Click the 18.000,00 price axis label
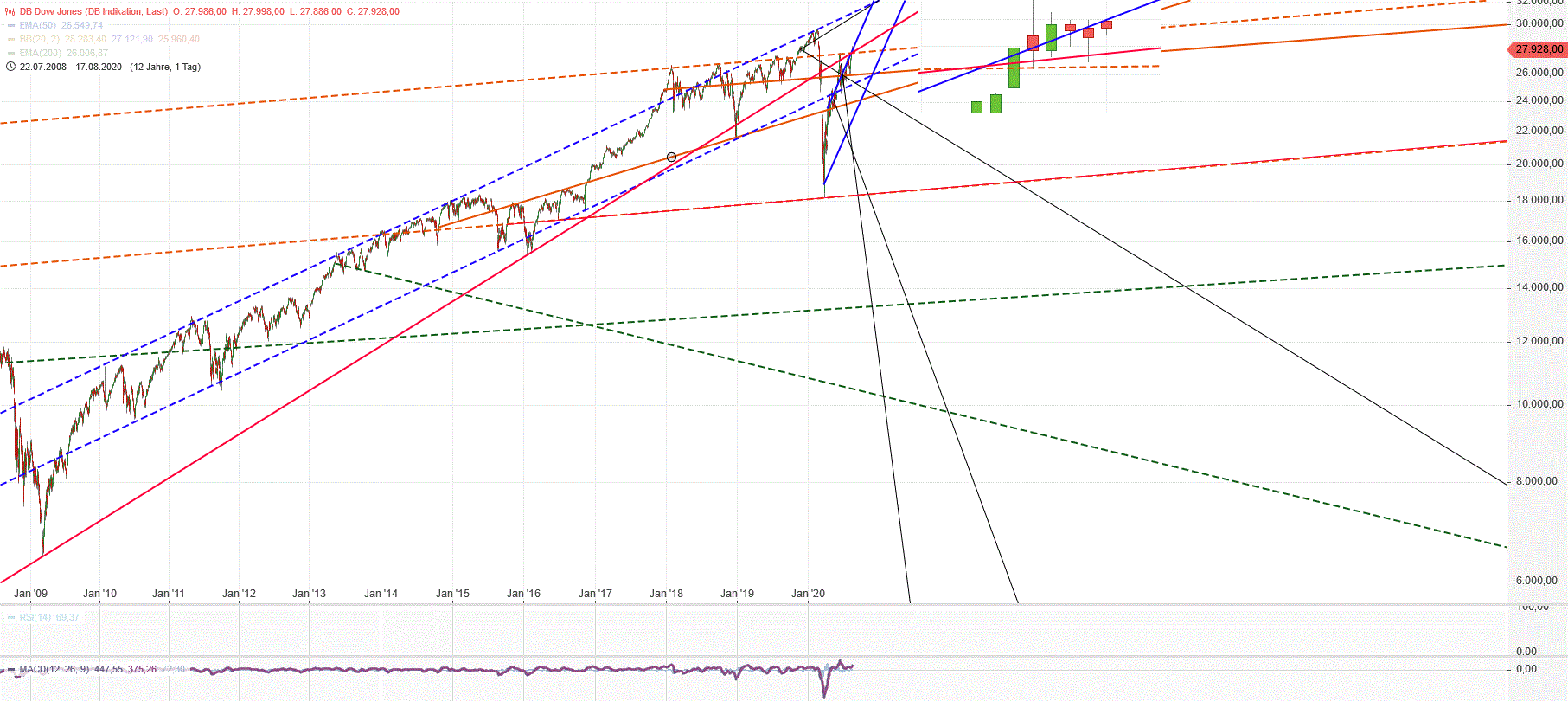Screen dimensions: 1568x701 [1539, 200]
